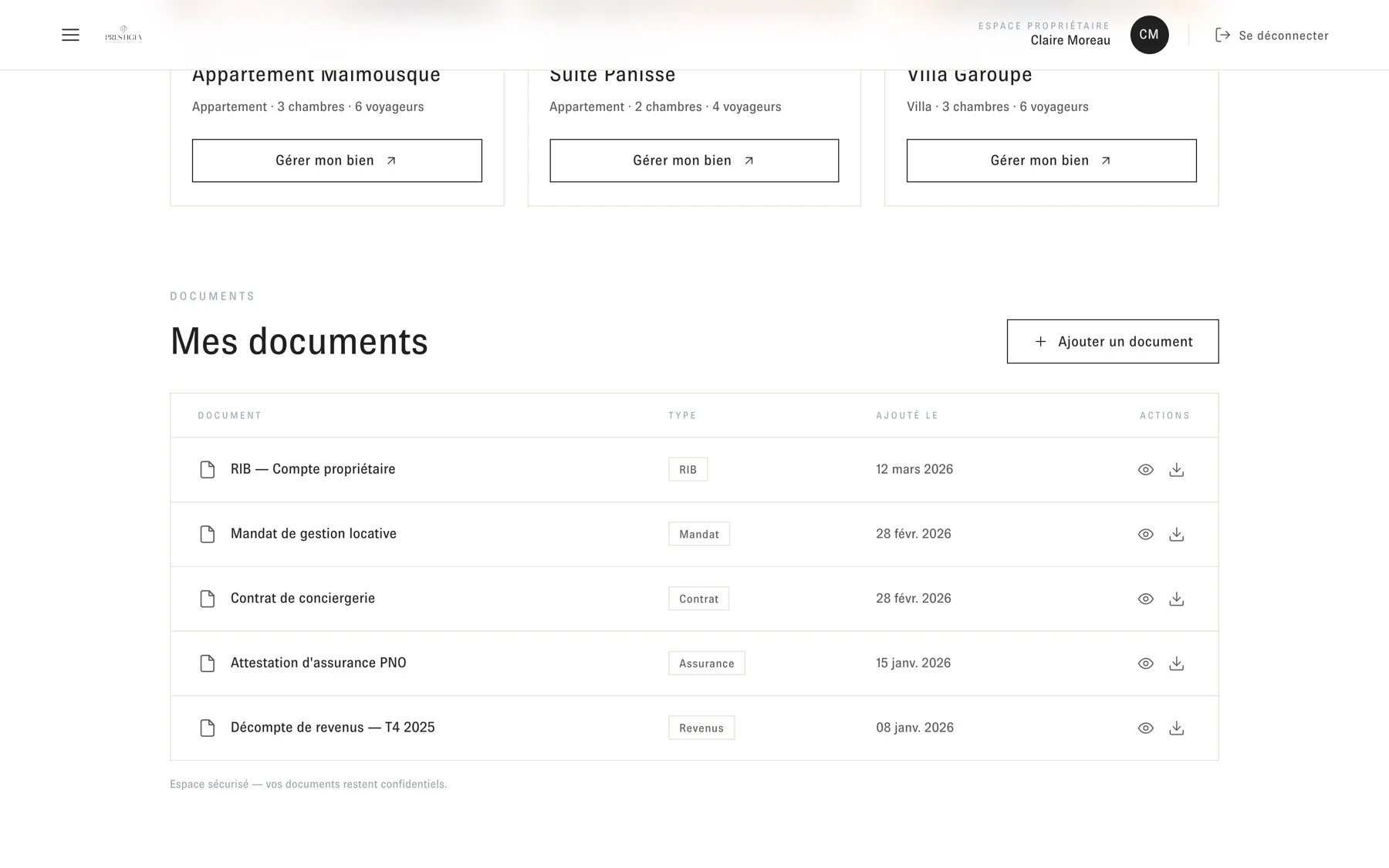Click the RIB type tag

(688, 469)
